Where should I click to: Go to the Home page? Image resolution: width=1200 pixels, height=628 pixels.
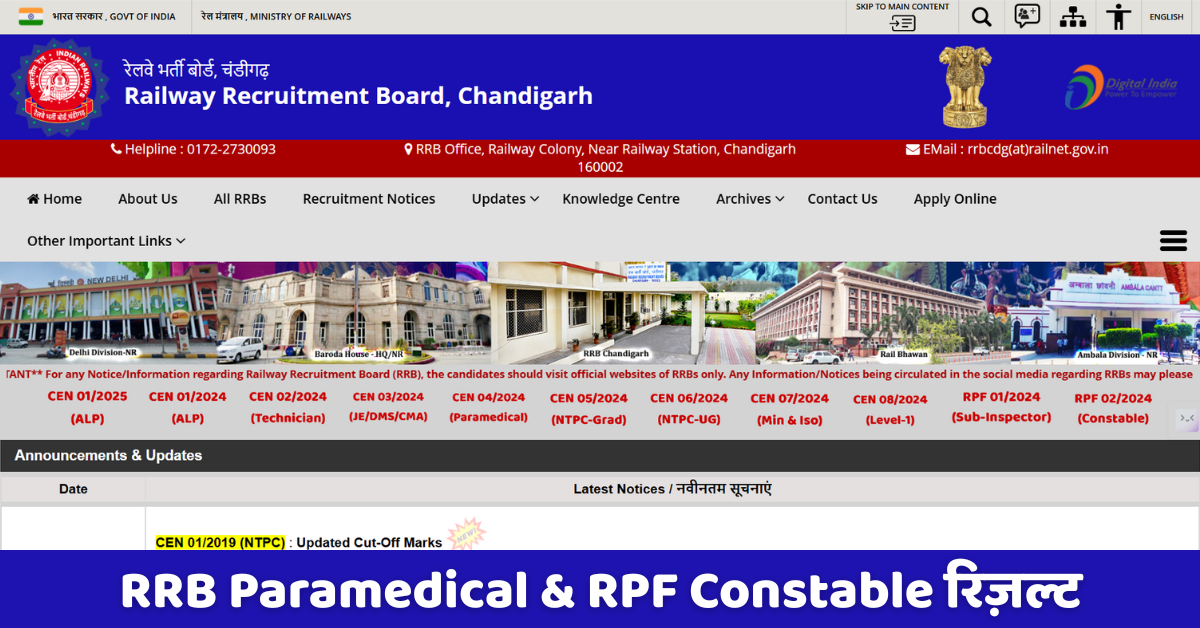click(54, 199)
